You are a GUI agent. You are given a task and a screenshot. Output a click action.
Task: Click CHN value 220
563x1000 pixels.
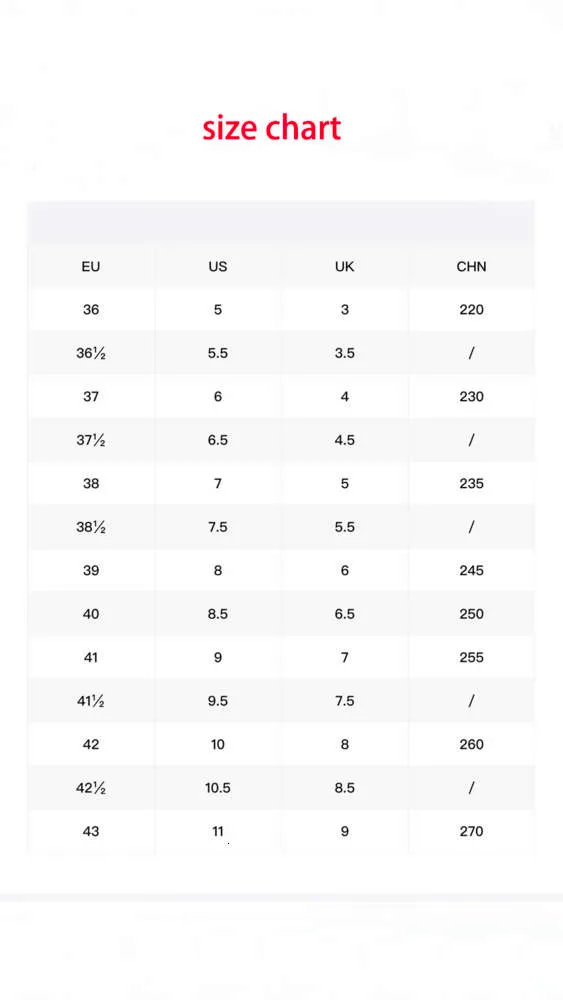point(471,310)
